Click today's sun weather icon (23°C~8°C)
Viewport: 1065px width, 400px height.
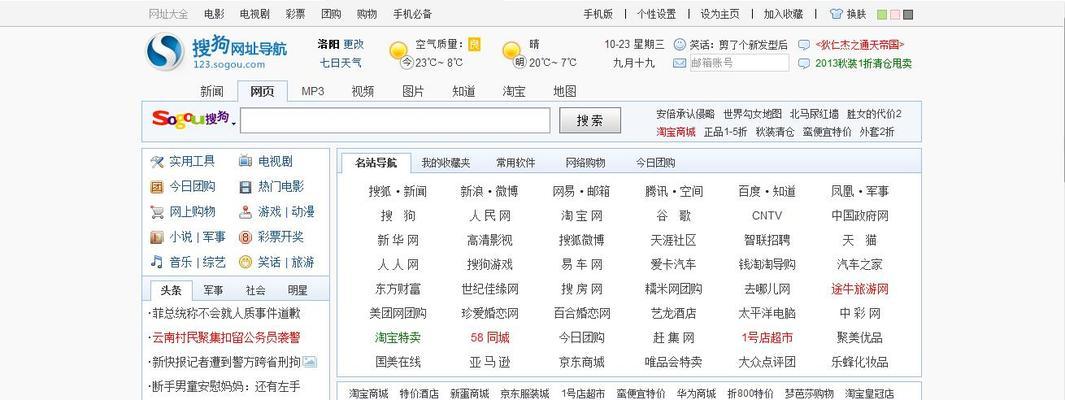point(399,51)
